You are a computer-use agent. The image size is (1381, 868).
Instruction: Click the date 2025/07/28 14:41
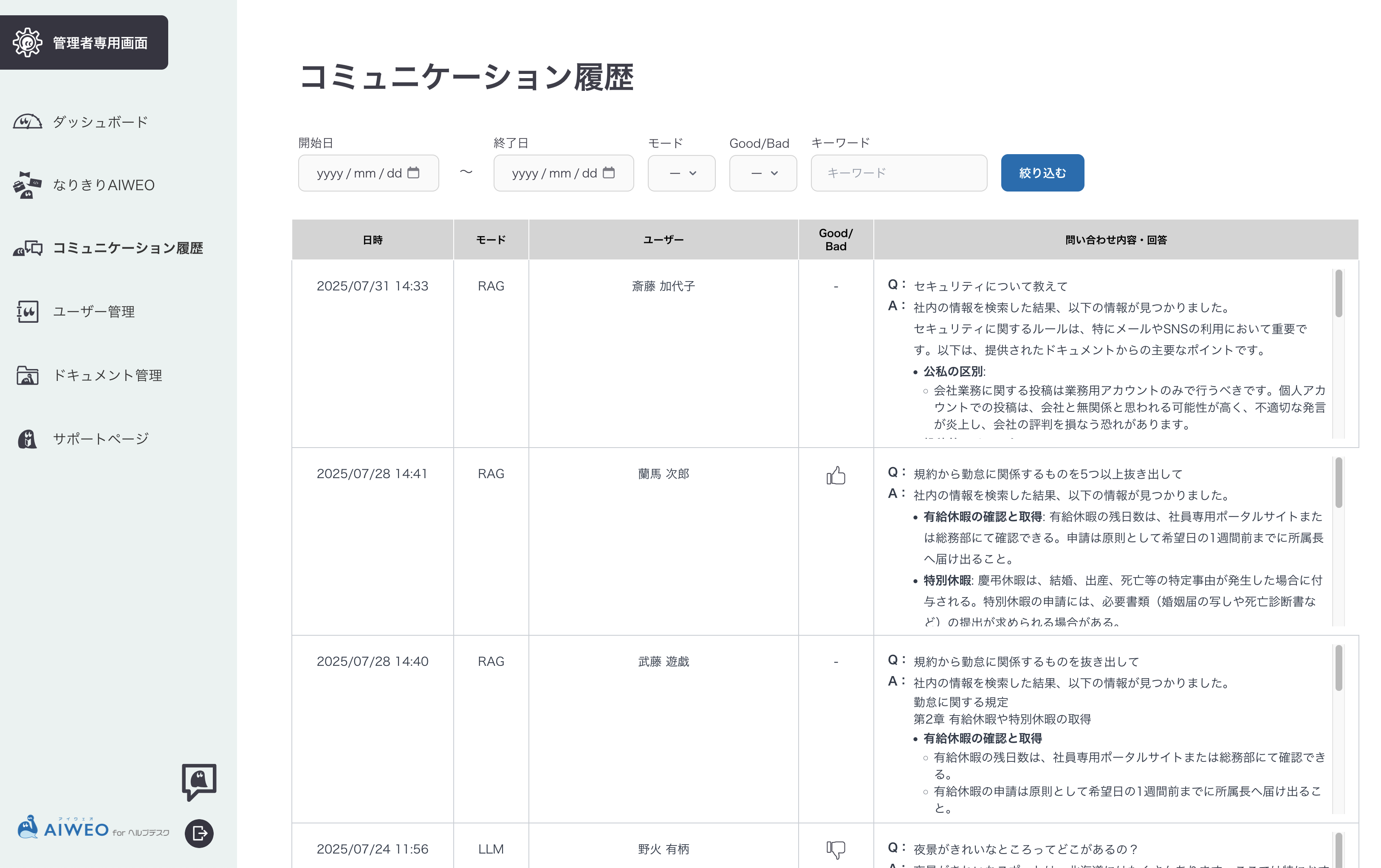click(x=373, y=473)
